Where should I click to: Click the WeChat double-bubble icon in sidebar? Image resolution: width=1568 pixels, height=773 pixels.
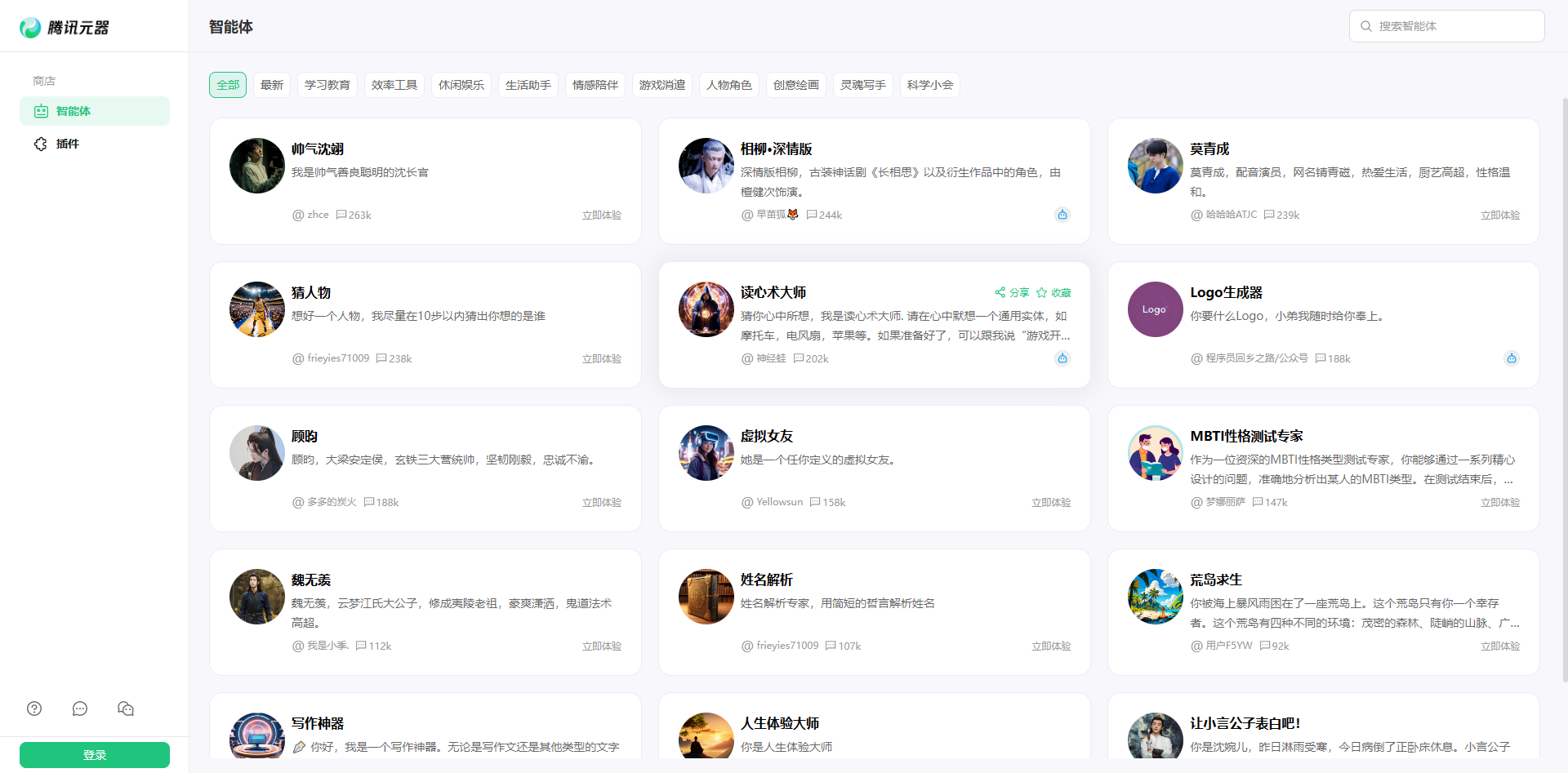126,709
